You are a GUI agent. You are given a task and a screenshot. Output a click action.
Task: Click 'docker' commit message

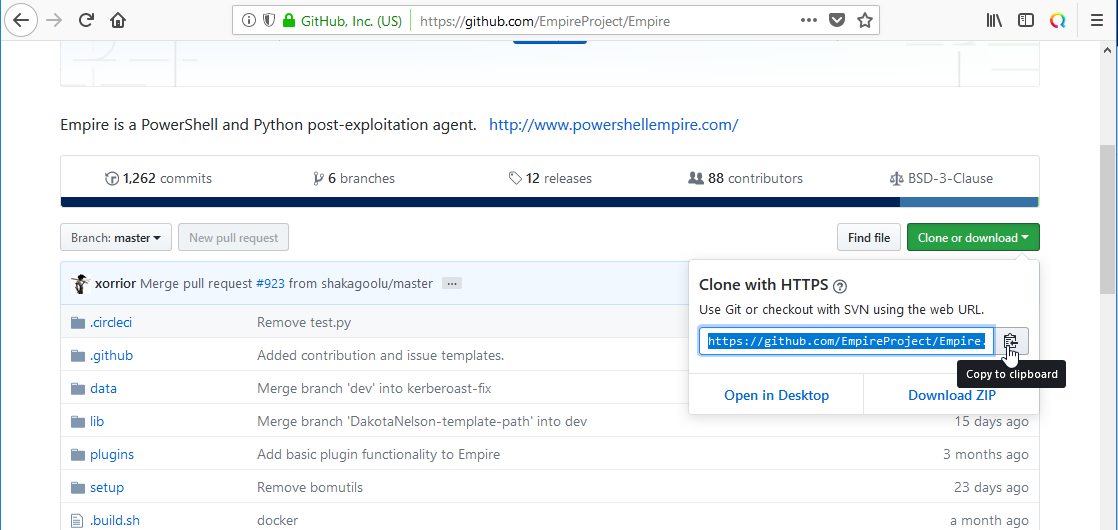pos(277,520)
